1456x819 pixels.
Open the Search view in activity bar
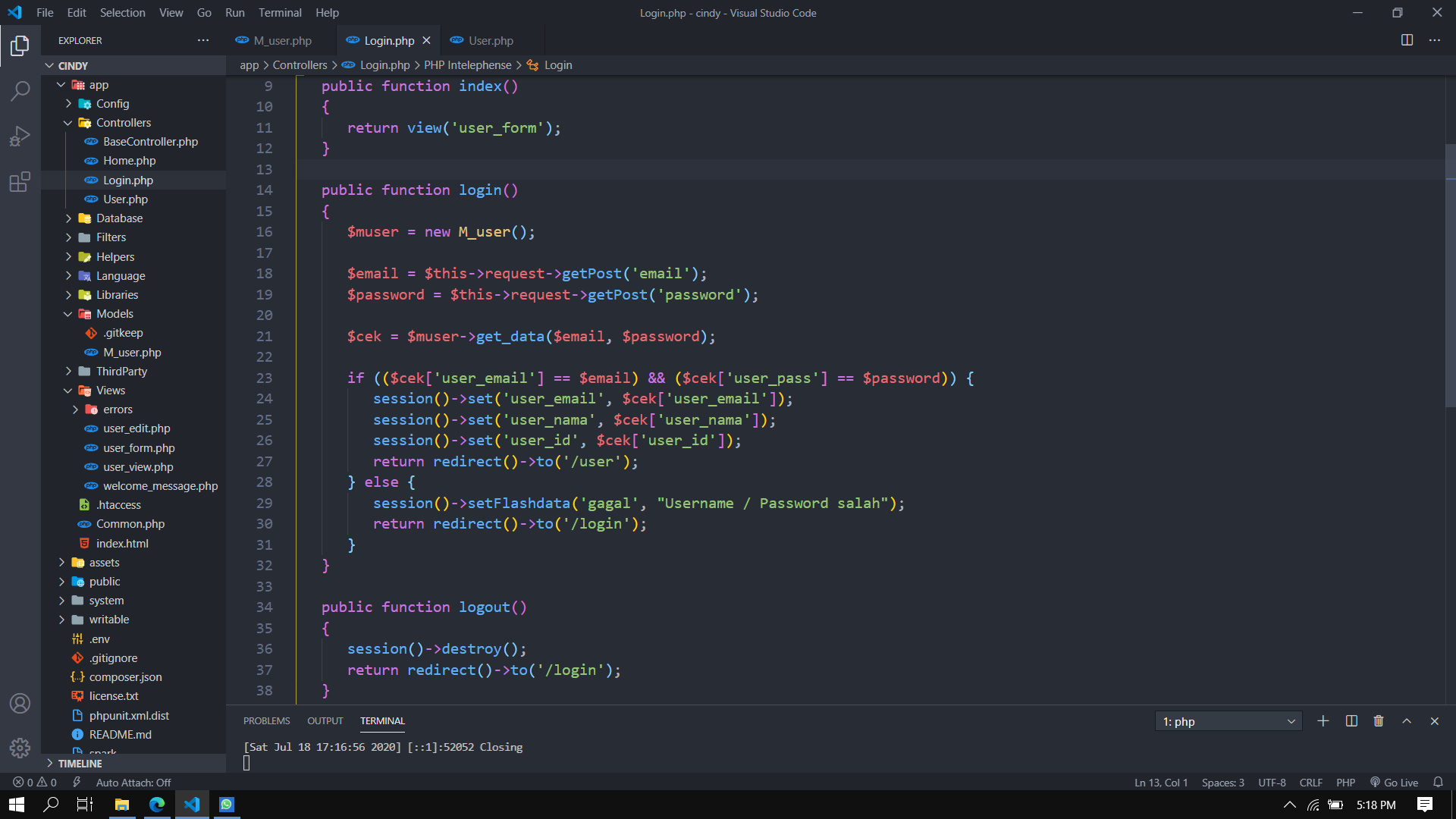(20, 92)
